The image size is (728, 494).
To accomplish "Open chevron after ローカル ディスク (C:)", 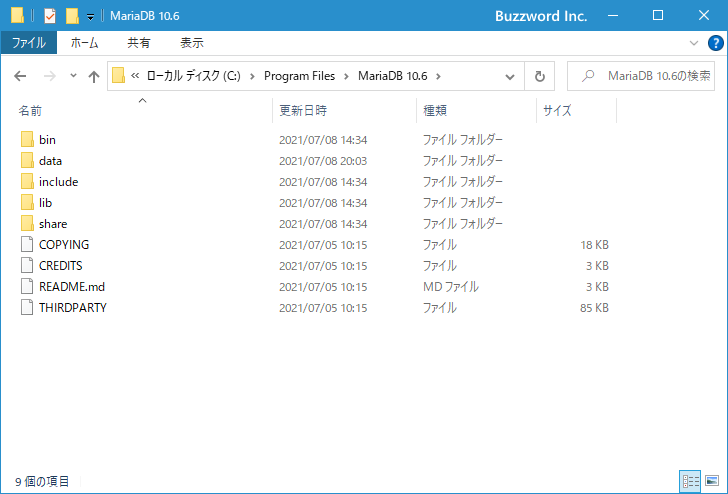I will click(x=253, y=76).
